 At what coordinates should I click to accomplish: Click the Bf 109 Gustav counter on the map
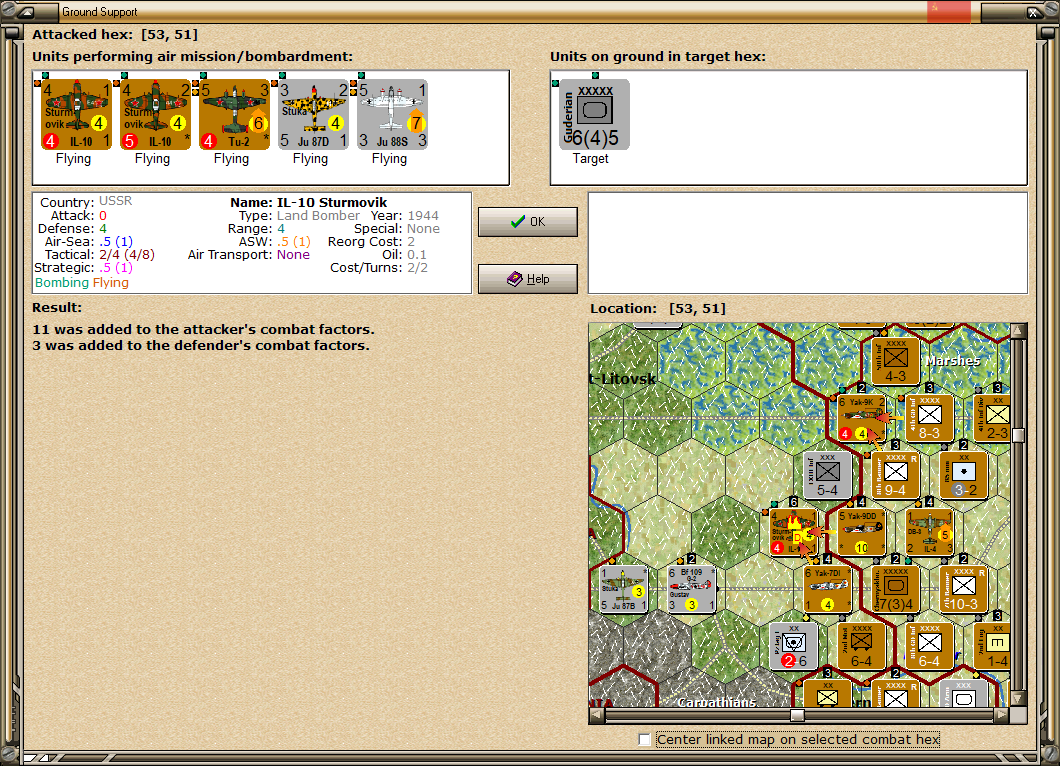[x=691, y=590]
